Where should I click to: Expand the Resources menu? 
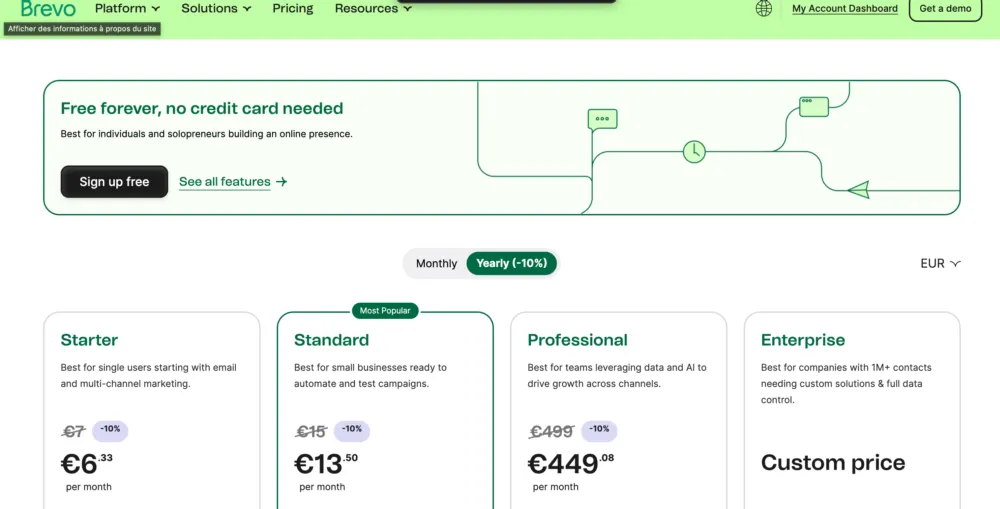373,8
